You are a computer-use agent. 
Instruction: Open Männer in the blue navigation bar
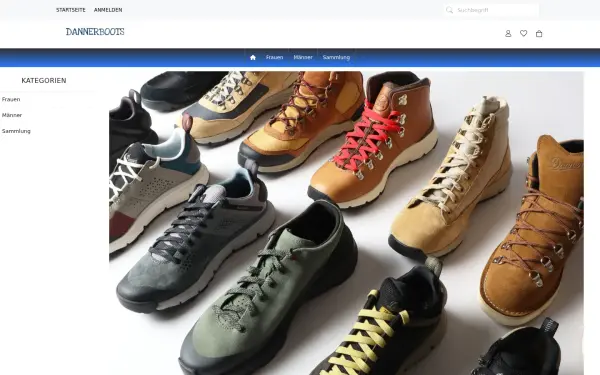[x=303, y=57]
